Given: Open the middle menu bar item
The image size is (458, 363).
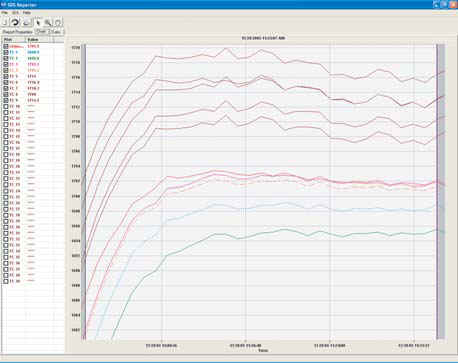Looking at the screenshot, I should (x=15, y=13).
